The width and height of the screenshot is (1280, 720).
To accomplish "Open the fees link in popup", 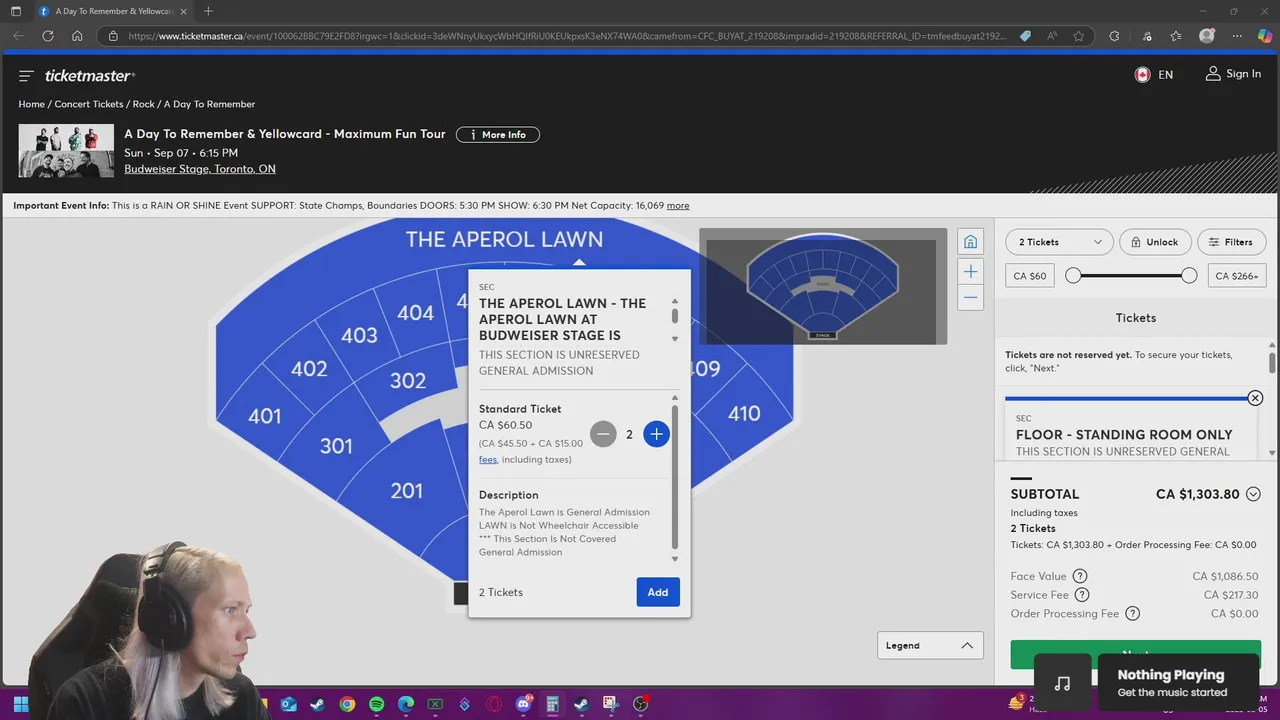I will pyautogui.click(x=488, y=460).
